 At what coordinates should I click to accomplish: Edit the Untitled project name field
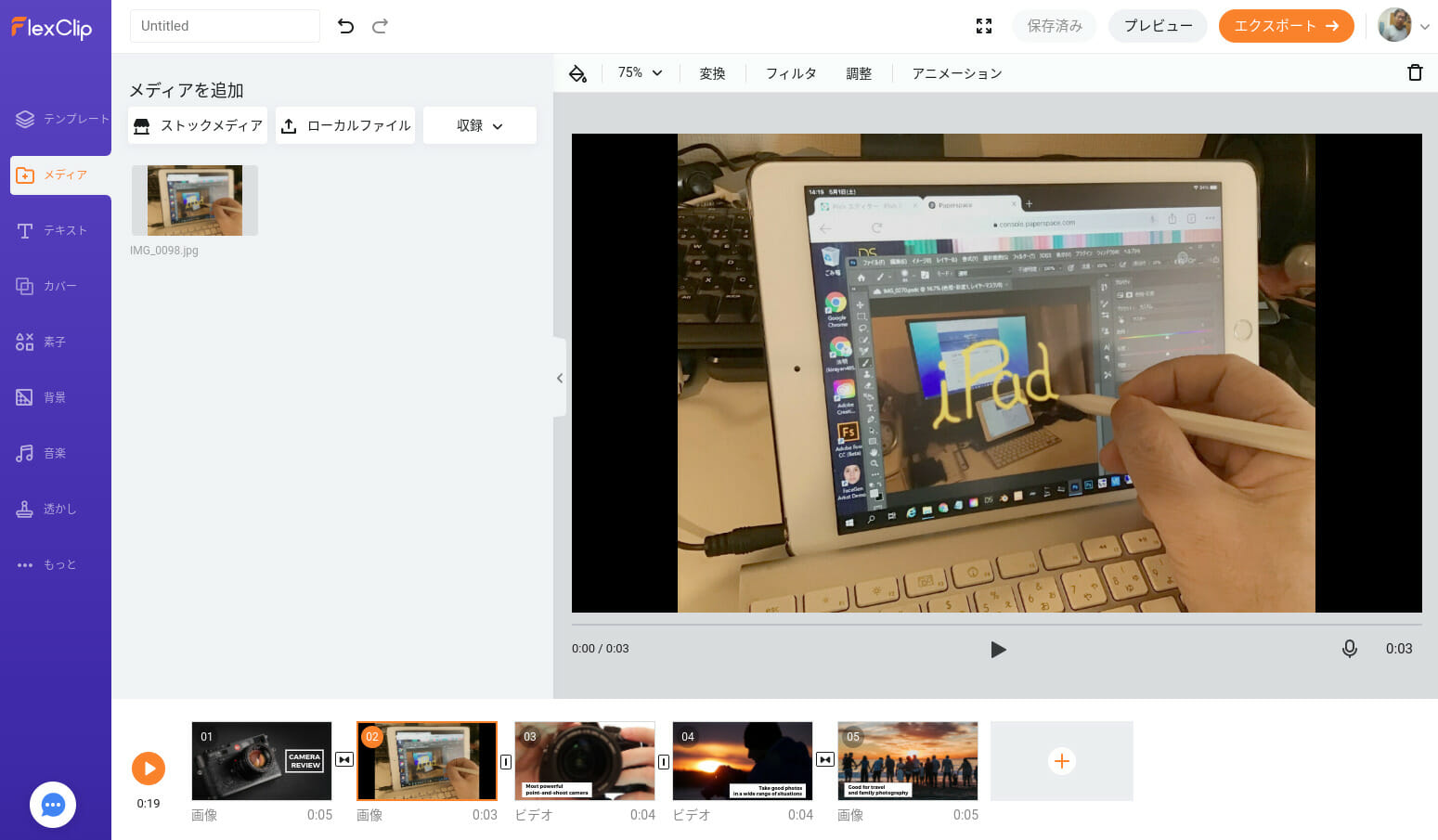click(225, 26)
